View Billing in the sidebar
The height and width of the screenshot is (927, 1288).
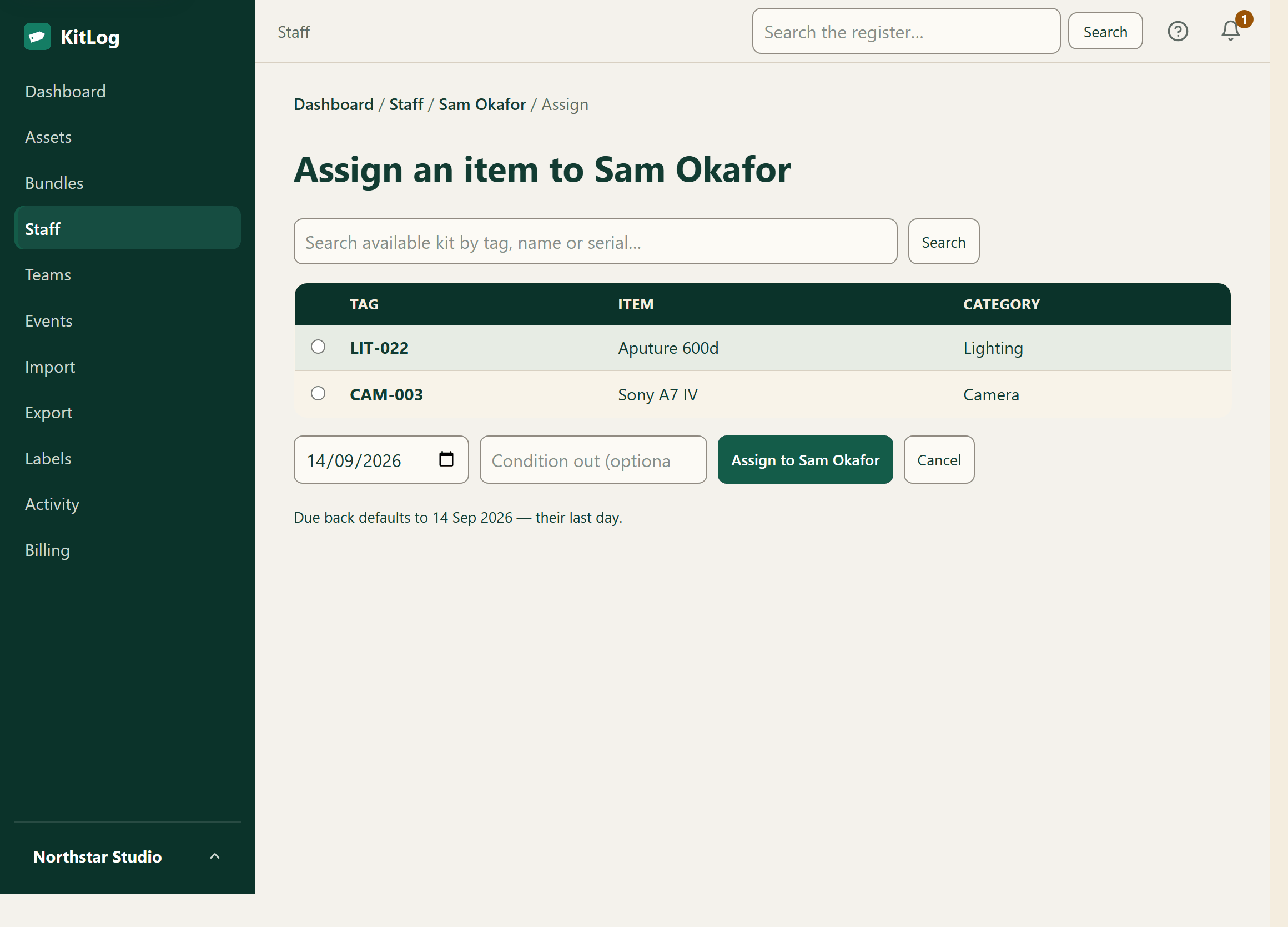[x=128, y=550]
